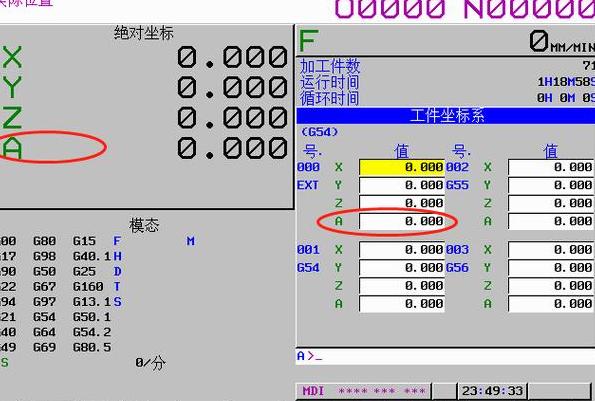Viewport: 595px width, 401px height.
Task: Click the green X axis label in absolute coordinates
Action: (12, 57)
